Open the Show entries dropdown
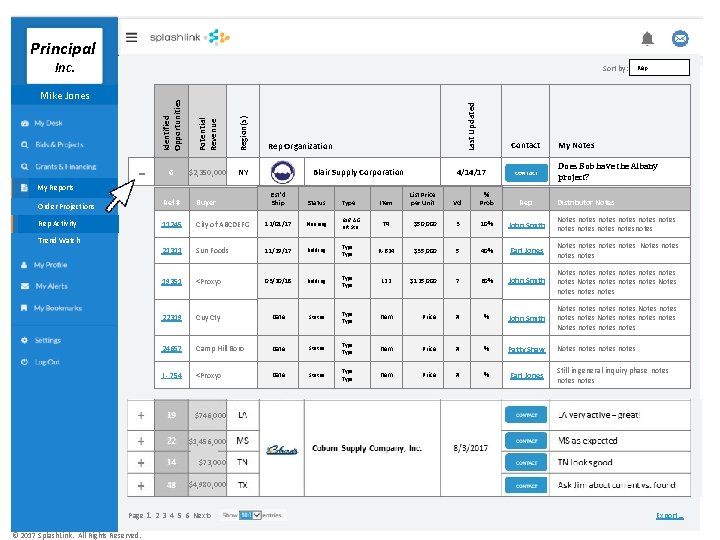The height and width of the screenshot is (540, 720). (250, 515)
